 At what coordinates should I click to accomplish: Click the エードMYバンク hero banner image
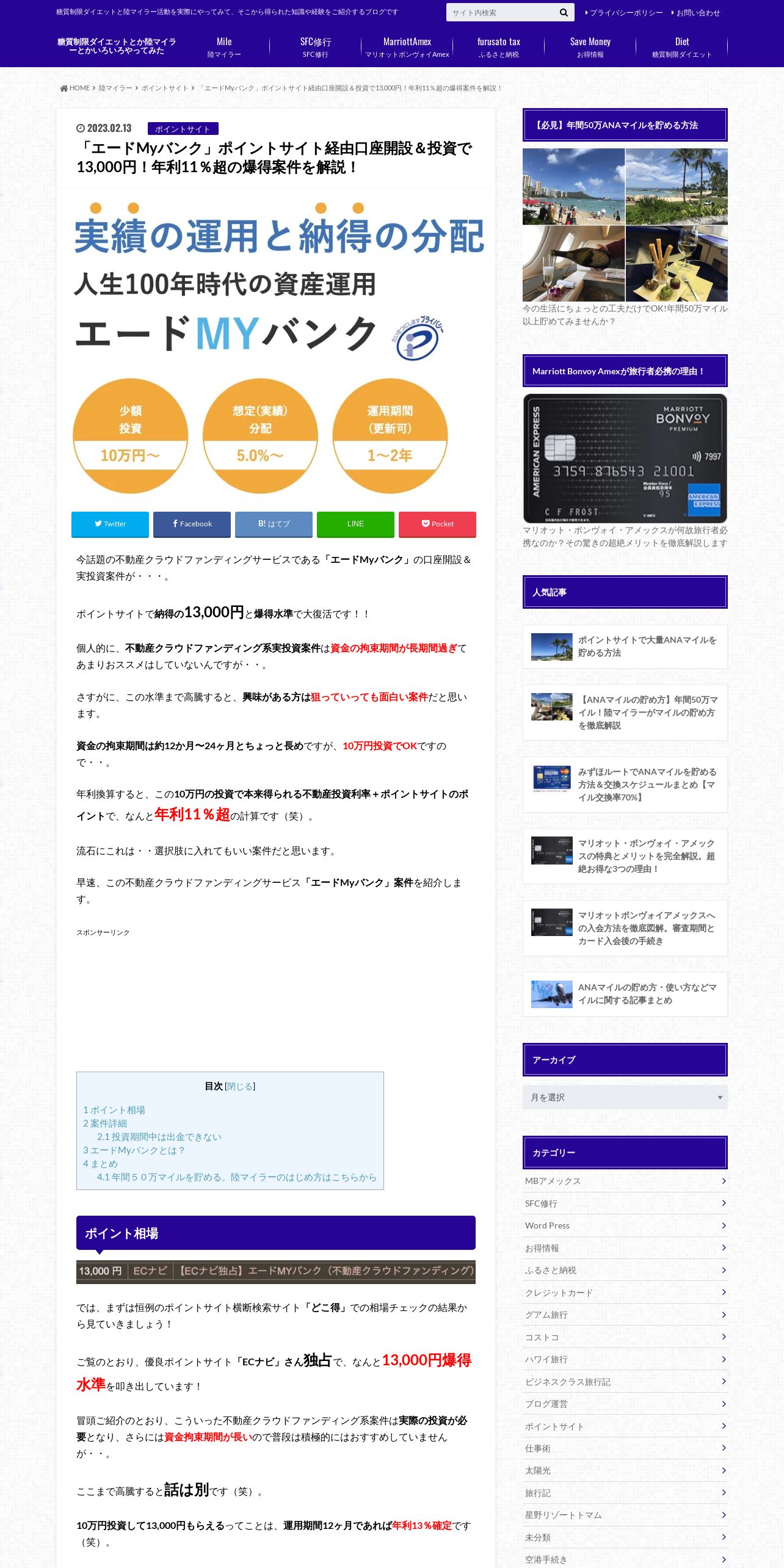tap(275, 345)
